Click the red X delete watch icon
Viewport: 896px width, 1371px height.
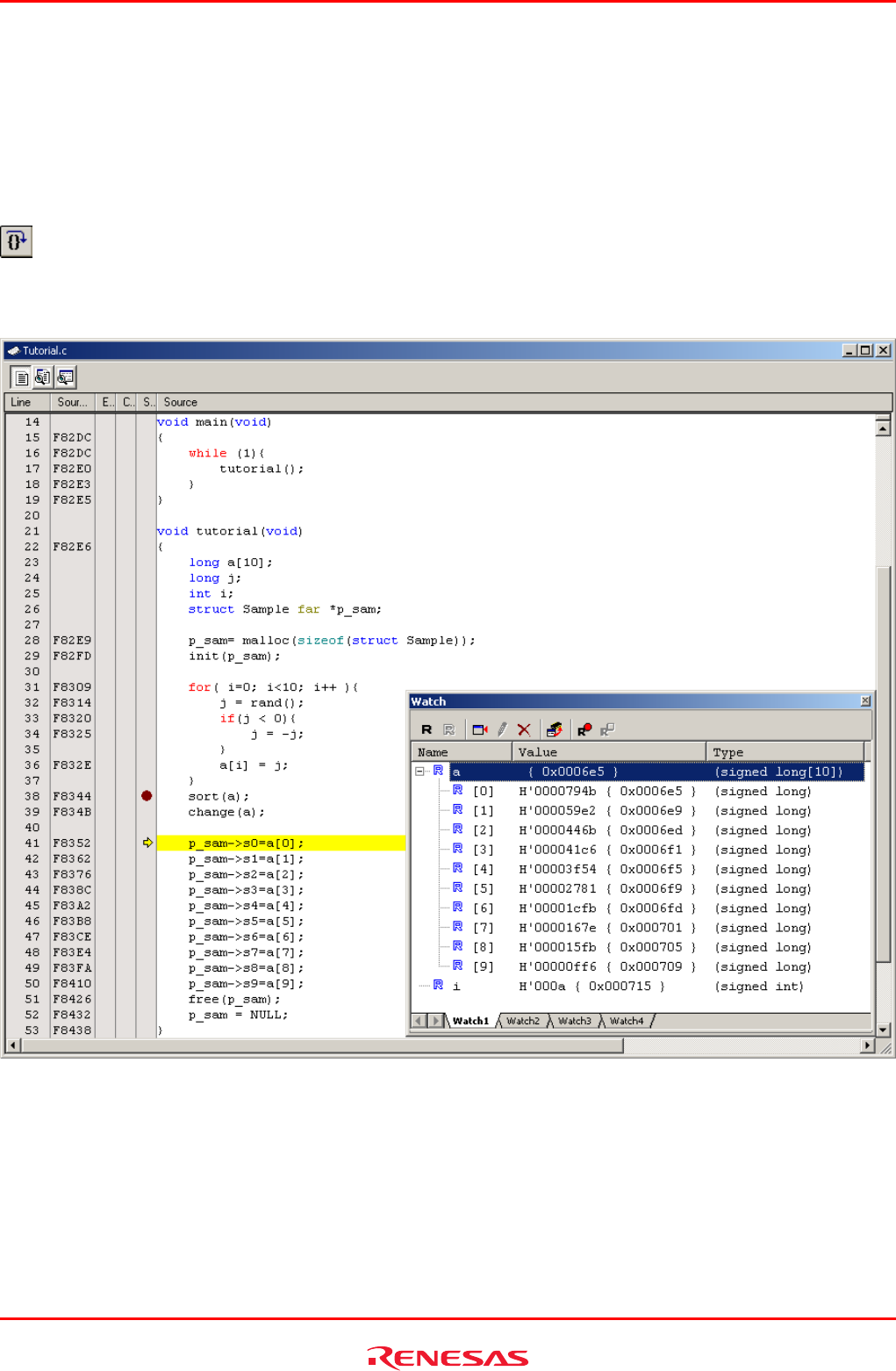coord(524,729)
